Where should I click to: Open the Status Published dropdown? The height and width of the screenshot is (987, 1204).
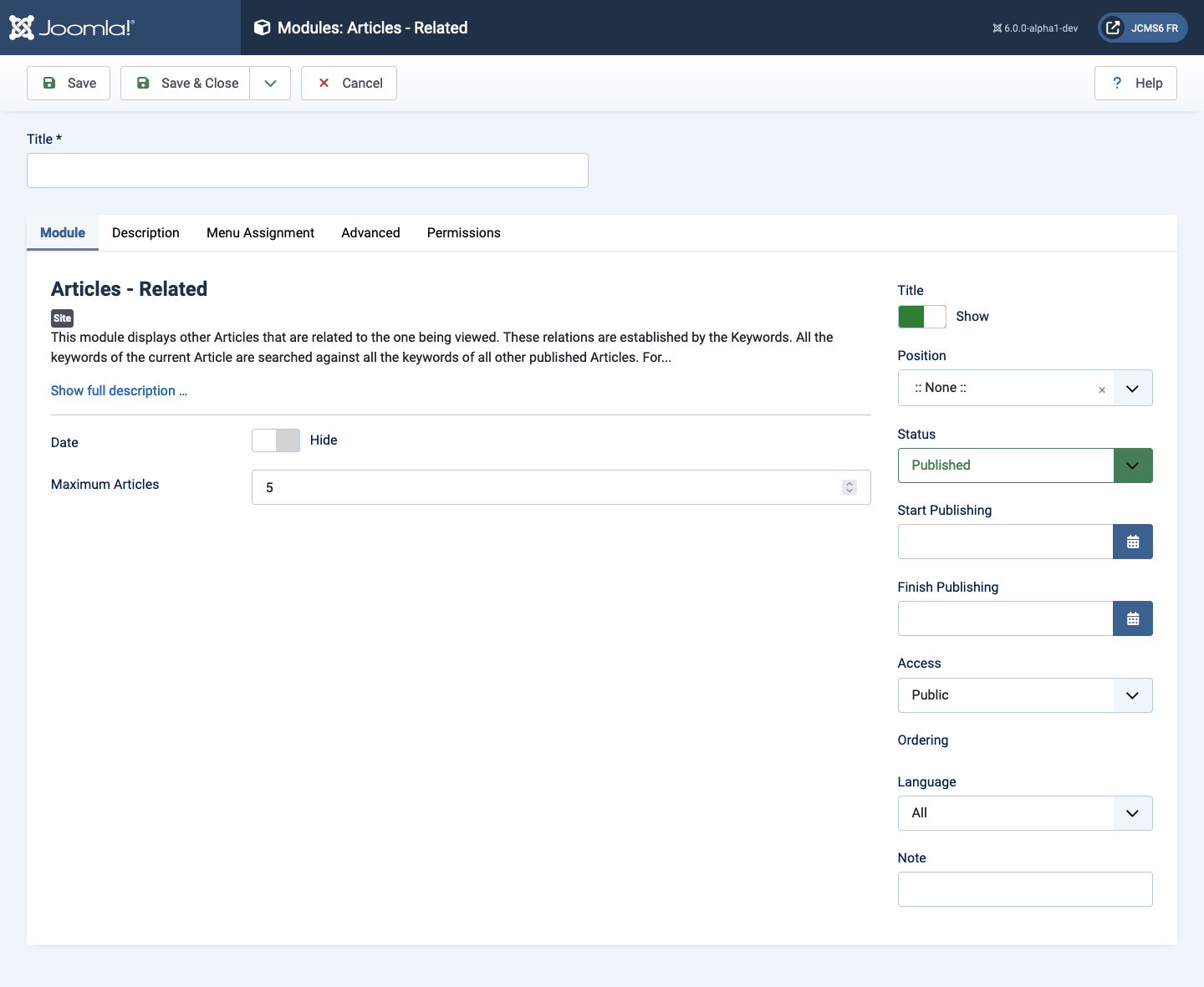1132,466
